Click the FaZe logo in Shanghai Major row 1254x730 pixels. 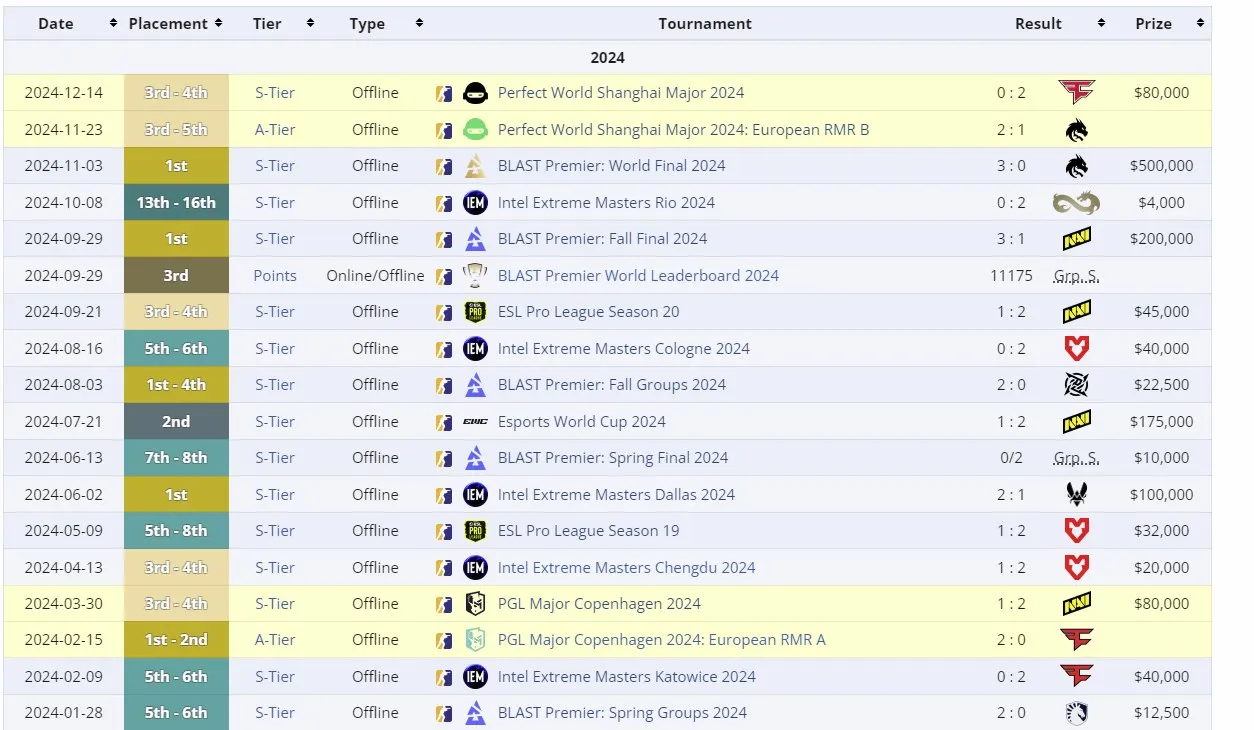pyautogui.click(x=1076, y=93)
